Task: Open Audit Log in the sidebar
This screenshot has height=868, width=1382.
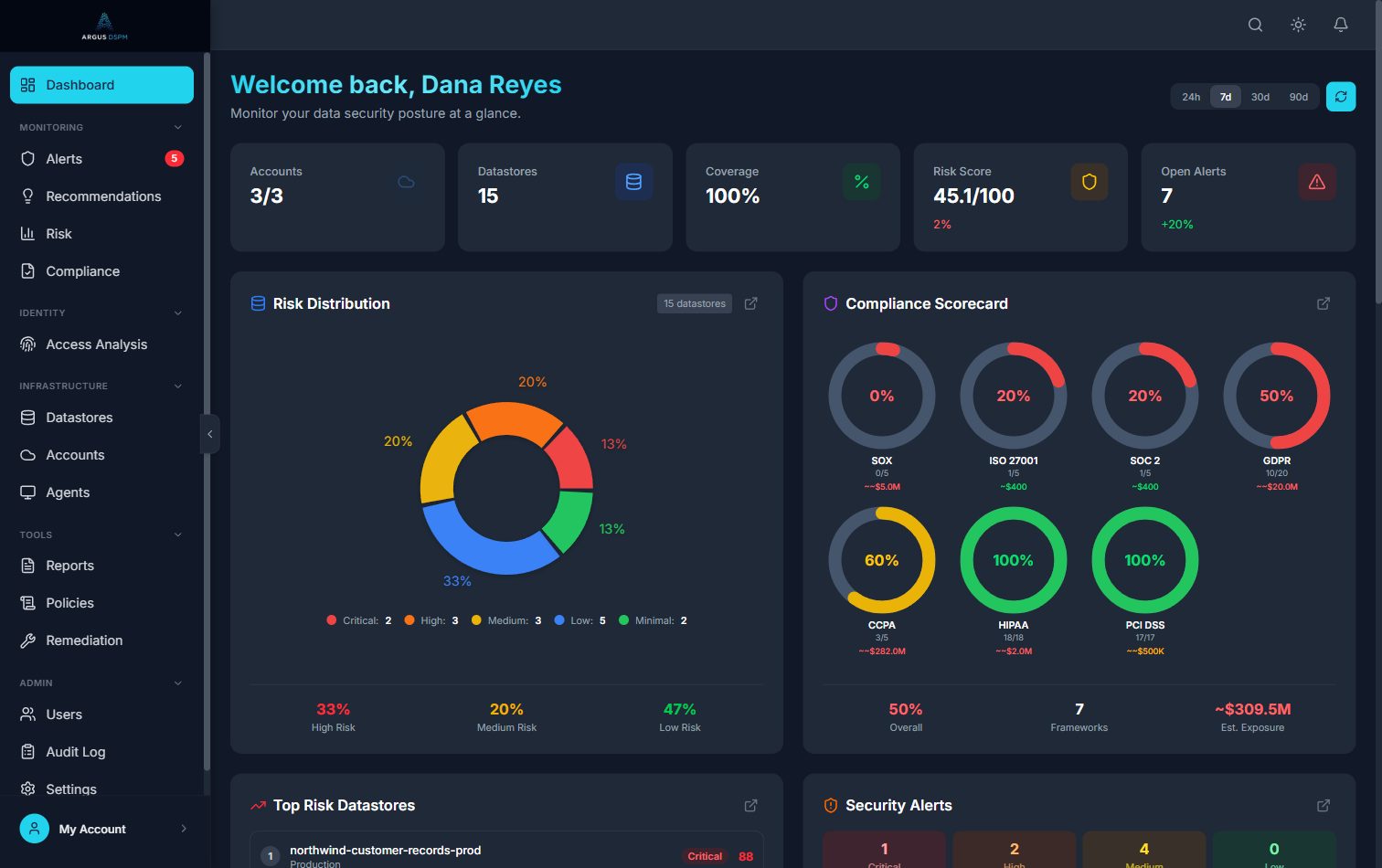Action: (101, 752)
